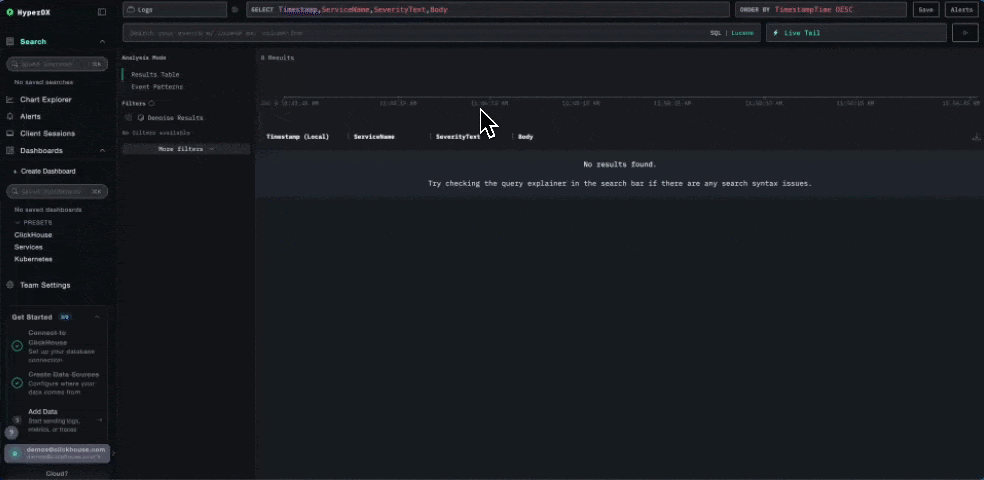This screenshot has height=480, width=984.
Task: Click the Save button
Action: (926, 9)
